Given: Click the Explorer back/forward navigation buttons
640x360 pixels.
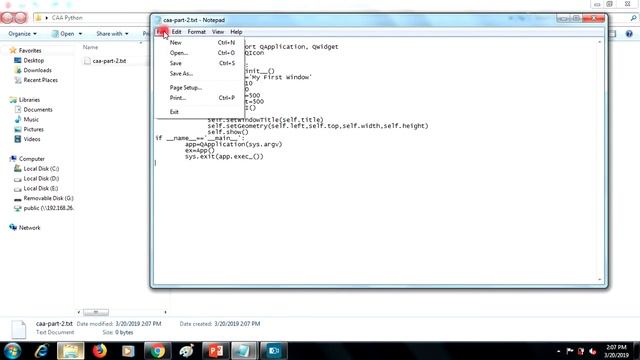Looking at the screenshot, I should 14,18.
